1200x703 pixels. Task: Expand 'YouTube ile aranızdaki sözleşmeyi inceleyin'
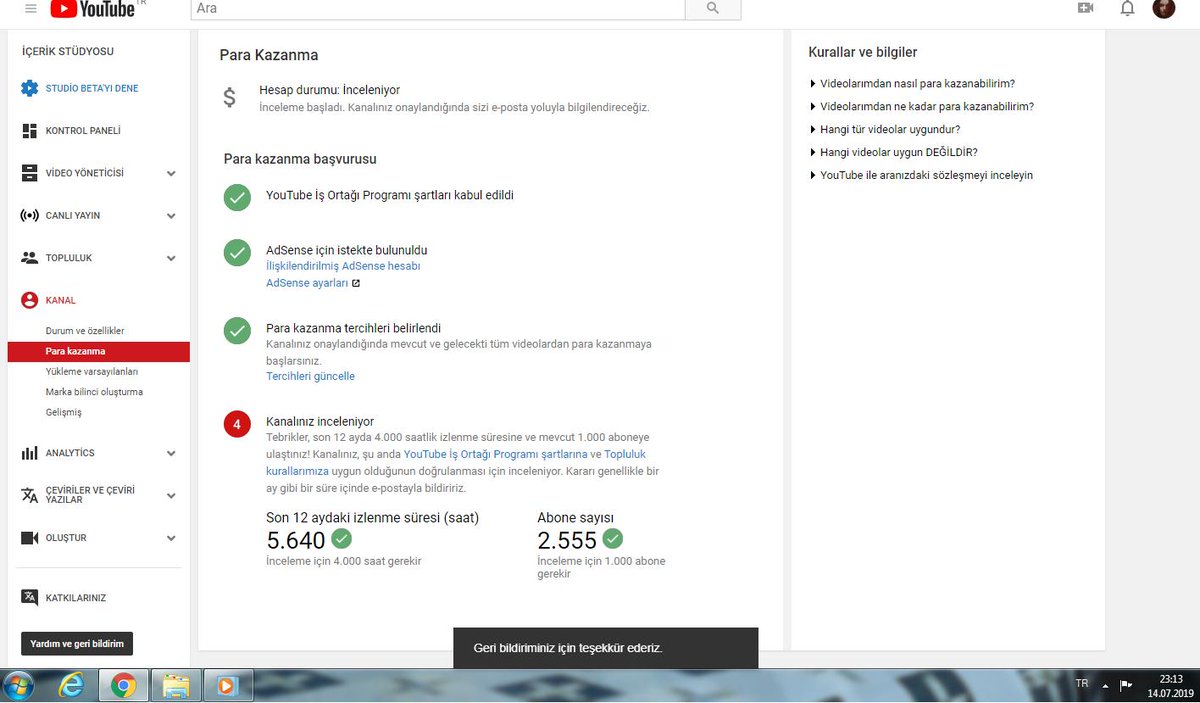[920, 175]
